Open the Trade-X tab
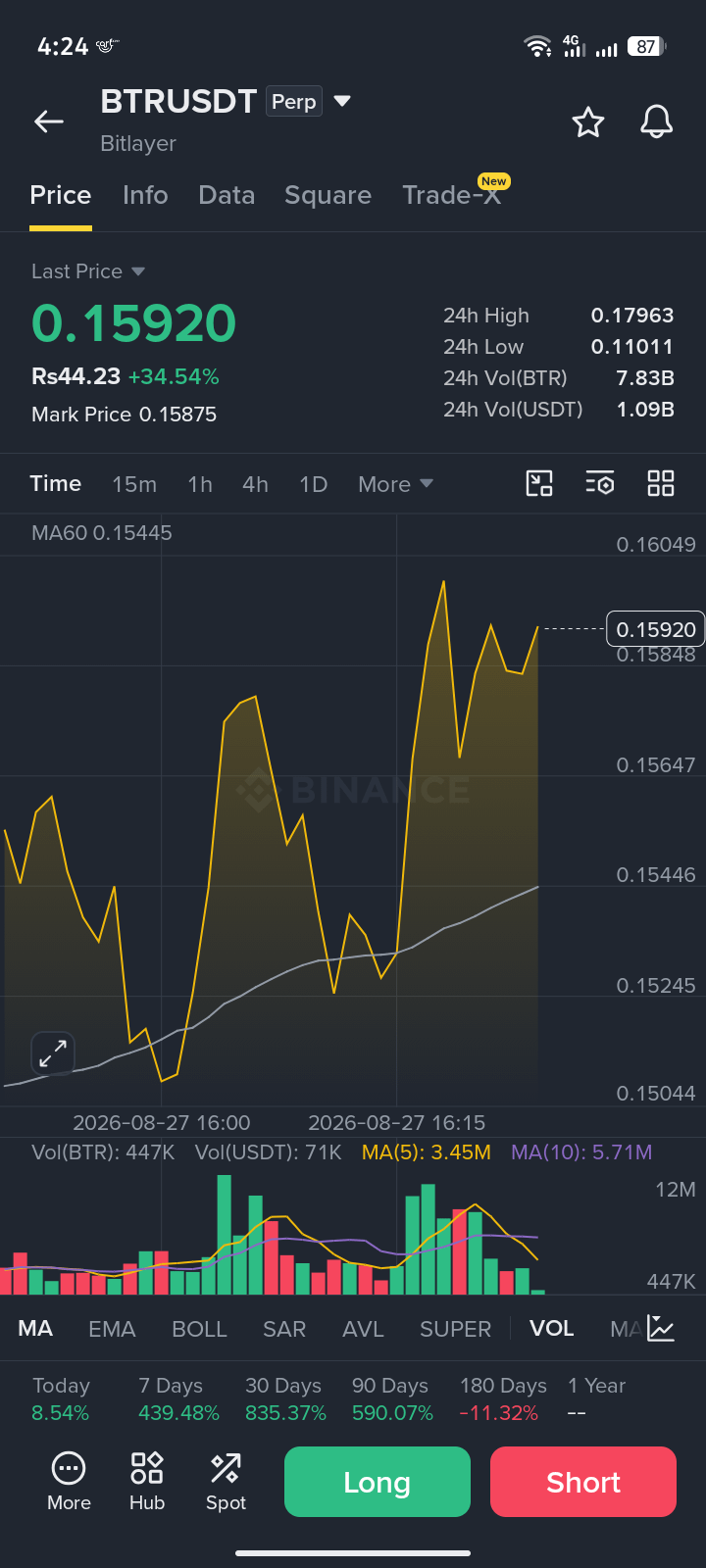 click(452, 195)
